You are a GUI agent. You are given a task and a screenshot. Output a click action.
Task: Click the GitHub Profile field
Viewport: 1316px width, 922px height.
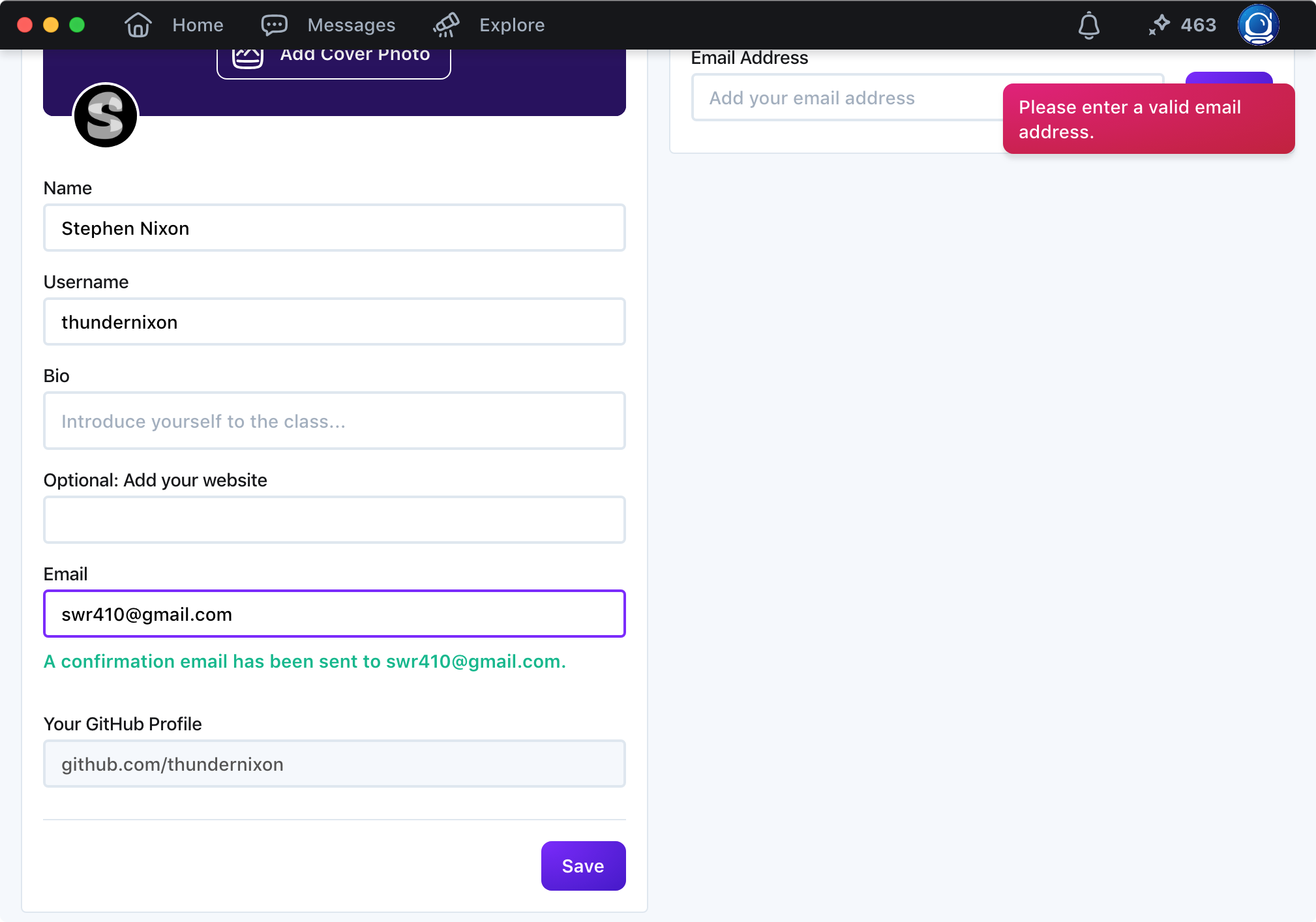click(334, 764)
